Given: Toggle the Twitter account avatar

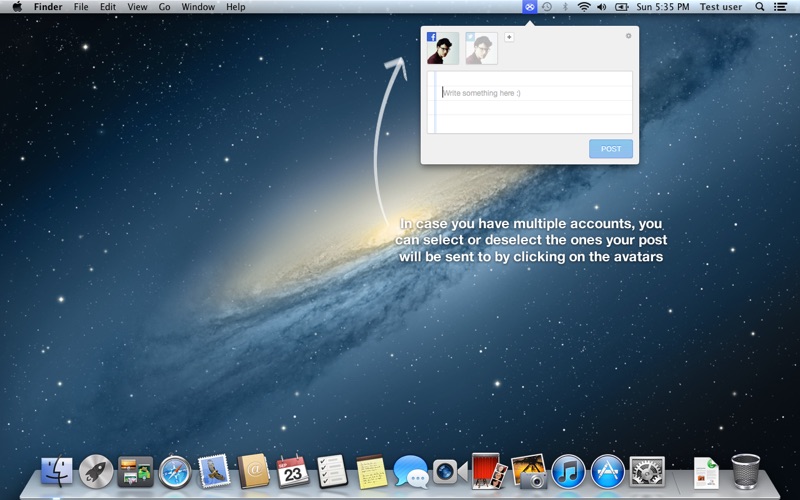Looking at the screenshot, I should (481, 48).
